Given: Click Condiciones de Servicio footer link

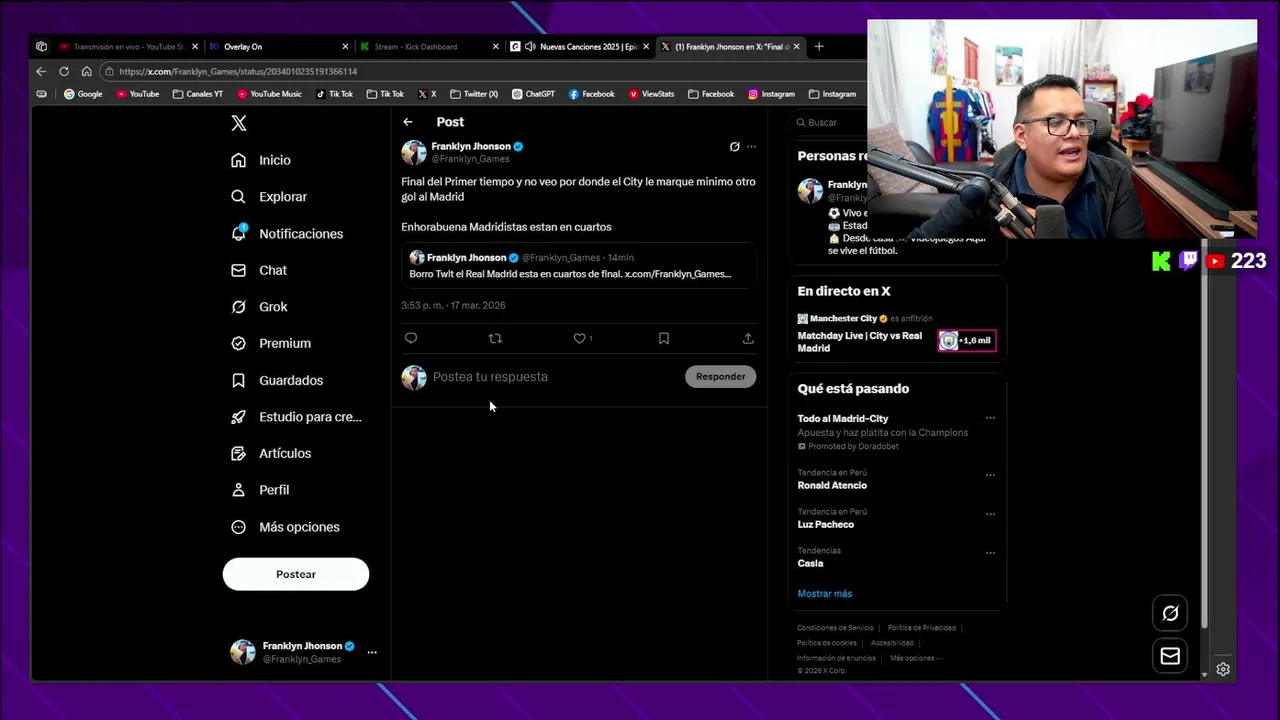Looking at the screenshot, I should pos(835,628).
